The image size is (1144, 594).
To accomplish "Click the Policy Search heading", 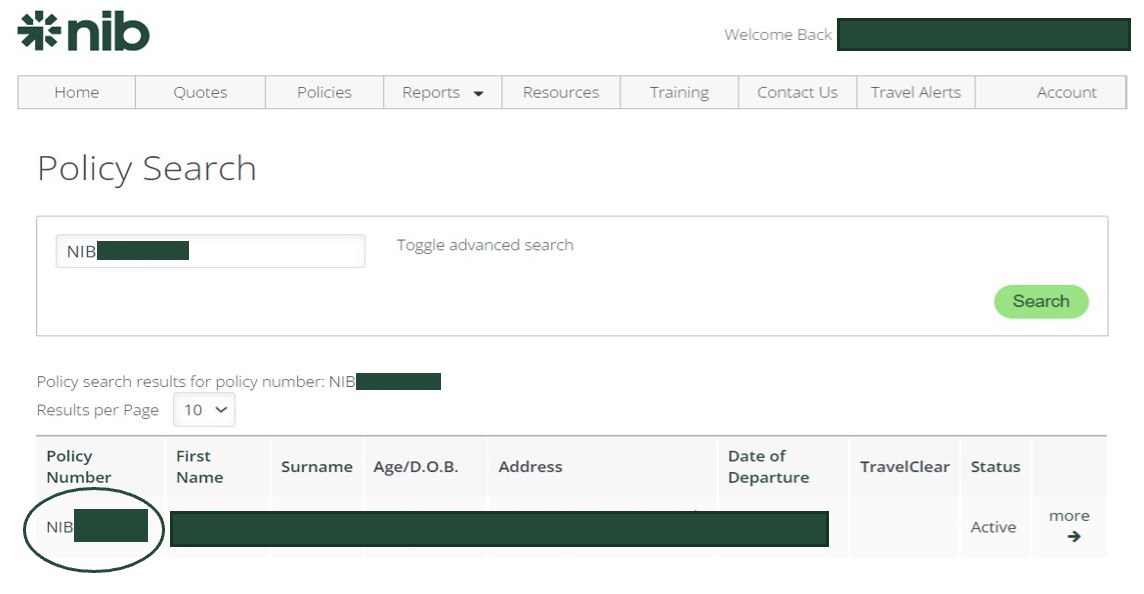I will click(147, 169).
